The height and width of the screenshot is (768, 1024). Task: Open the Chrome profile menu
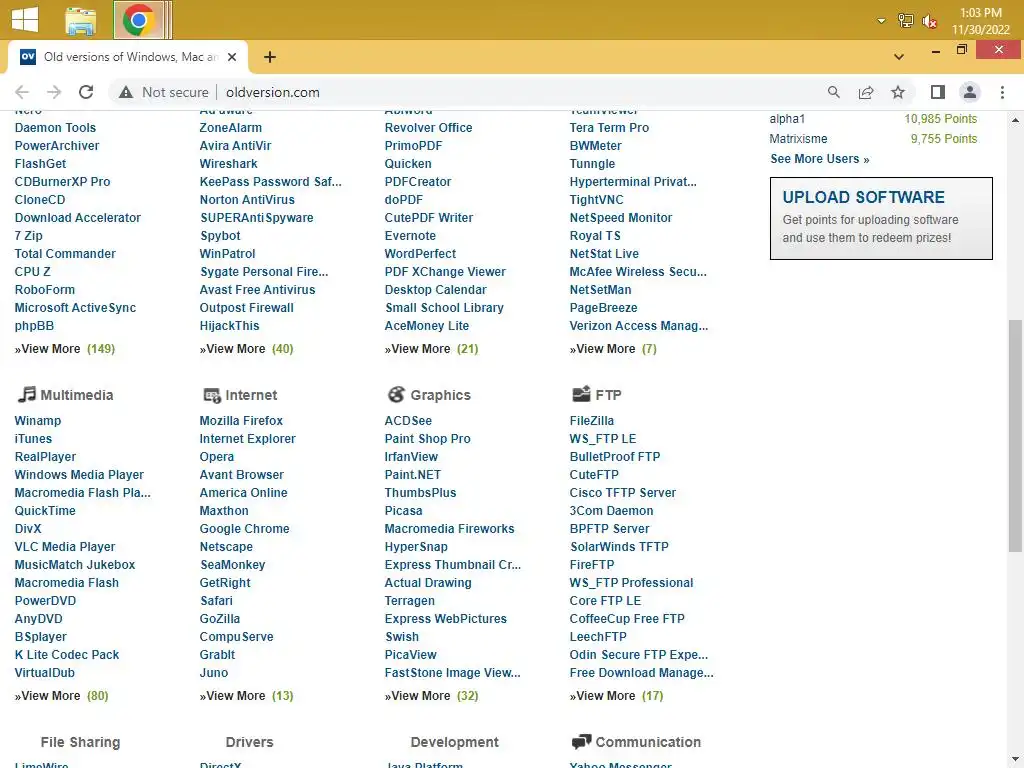pyautogui.click(x=970, y=92)
